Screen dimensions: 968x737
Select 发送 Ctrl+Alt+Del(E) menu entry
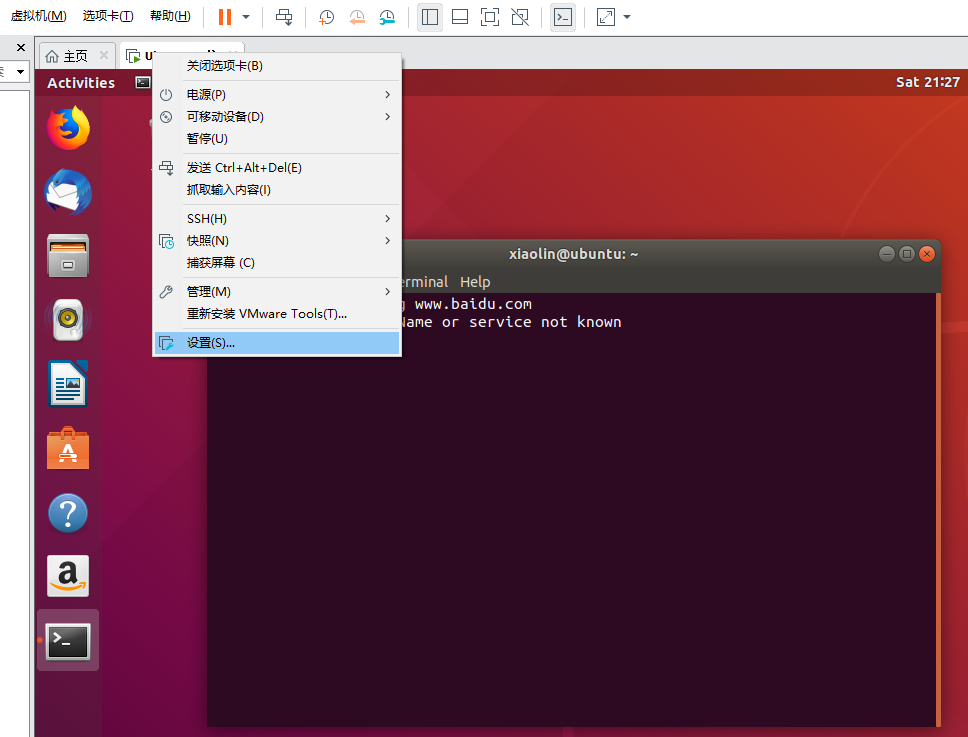tap(277, 168)
